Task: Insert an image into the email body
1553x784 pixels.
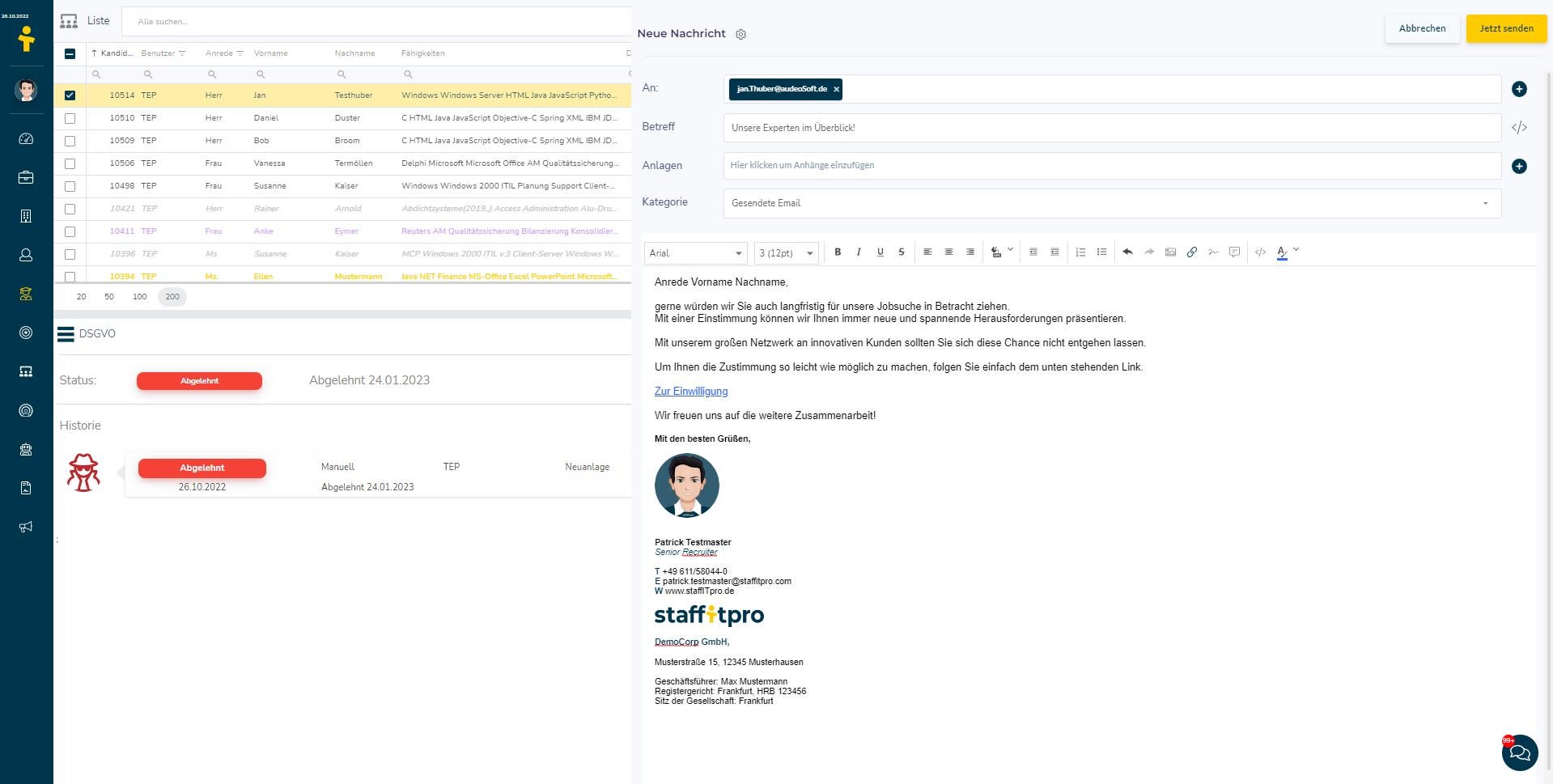Action: (1170, 252)
